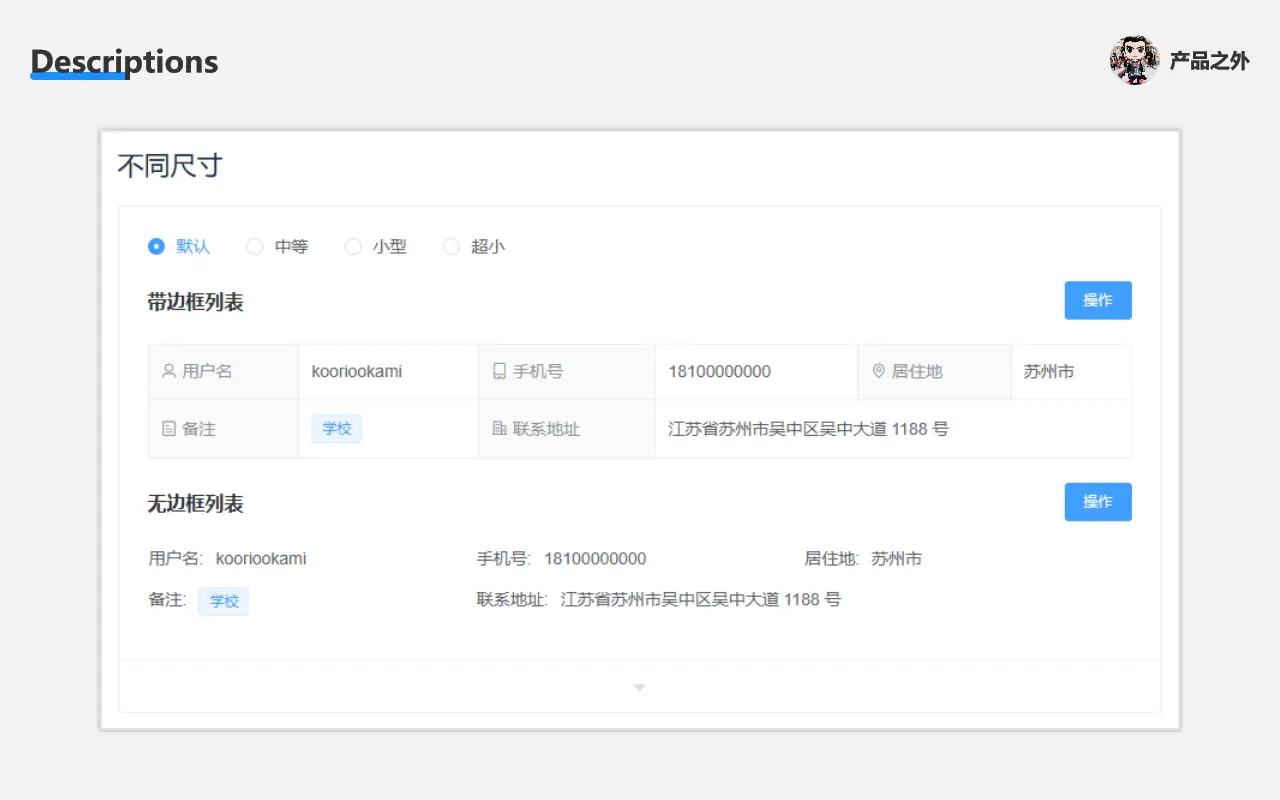The height and width of the screenshot is (800, 1280).
Task: Expand the code panel with bottom arrow
Action: [x=640, y=687]
